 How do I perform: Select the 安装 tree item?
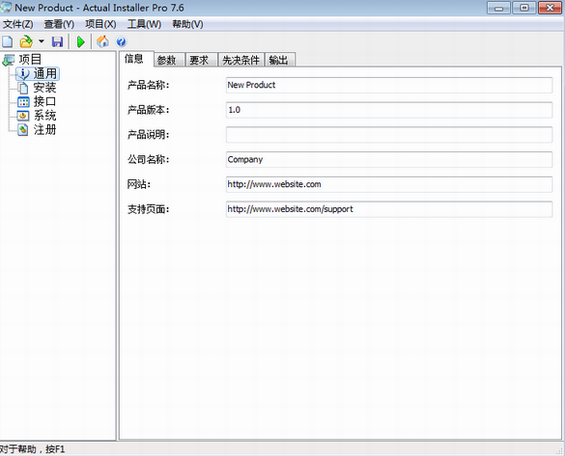[45, 88]
